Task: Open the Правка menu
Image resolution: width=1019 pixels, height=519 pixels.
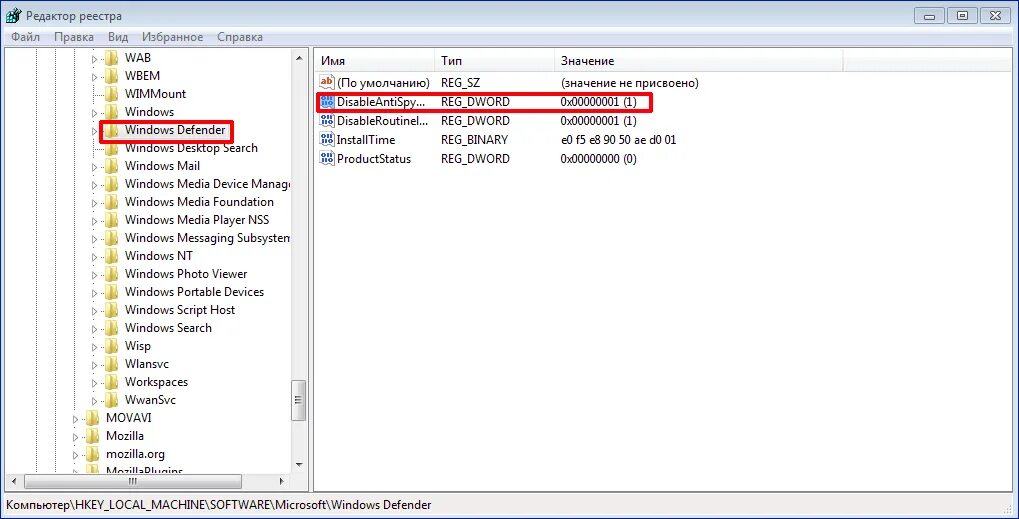Action: click(x=74, y=37)
